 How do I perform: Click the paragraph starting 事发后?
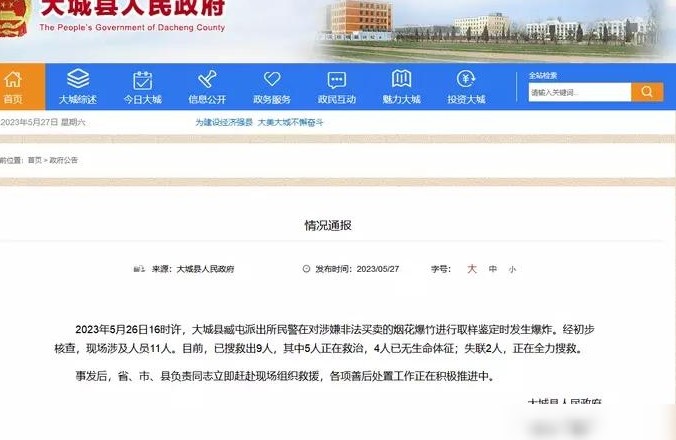coord(285,376)
